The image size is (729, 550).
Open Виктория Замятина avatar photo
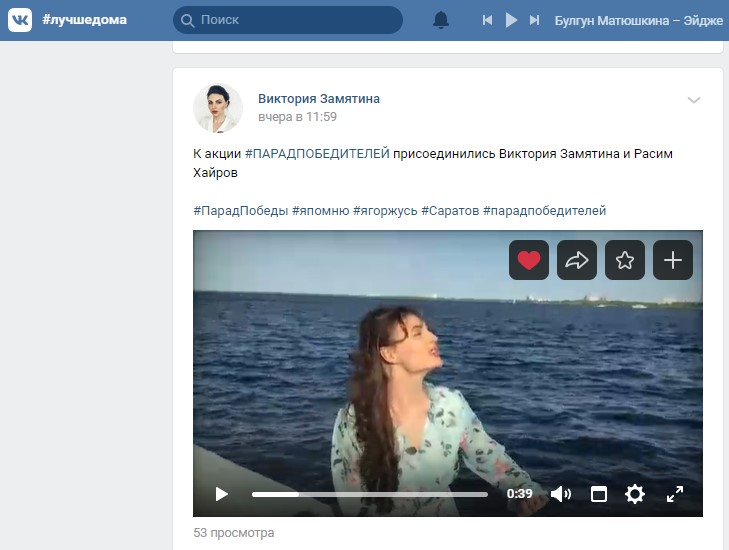[x=218, y=108]
